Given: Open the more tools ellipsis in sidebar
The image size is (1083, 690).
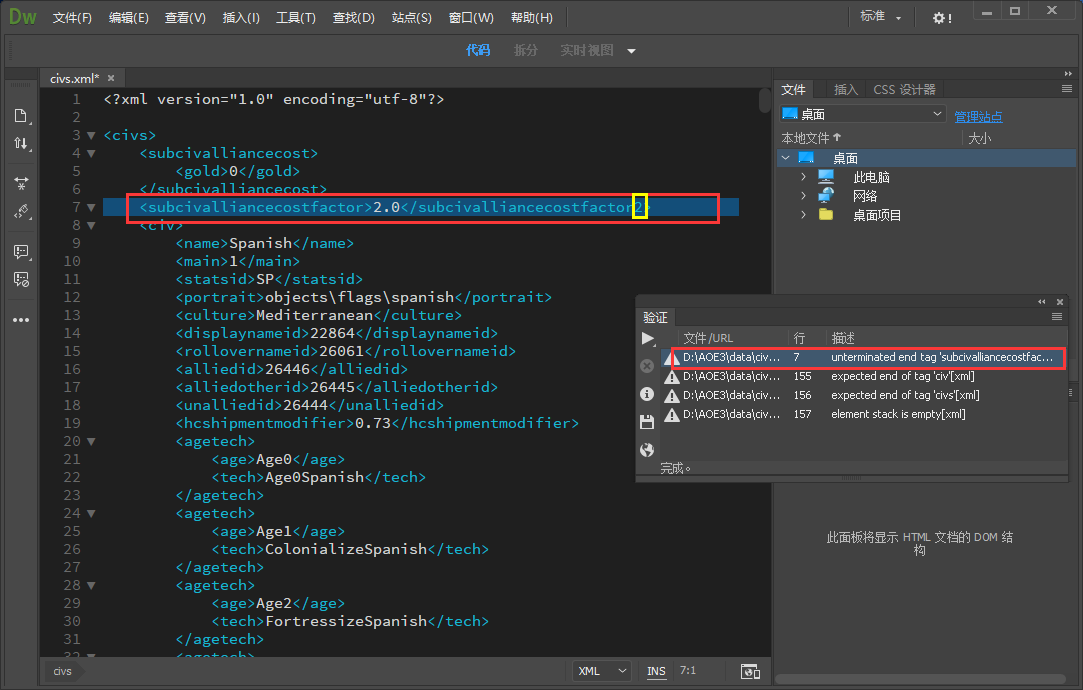Looking at the screenshot, I should [21, 320].
